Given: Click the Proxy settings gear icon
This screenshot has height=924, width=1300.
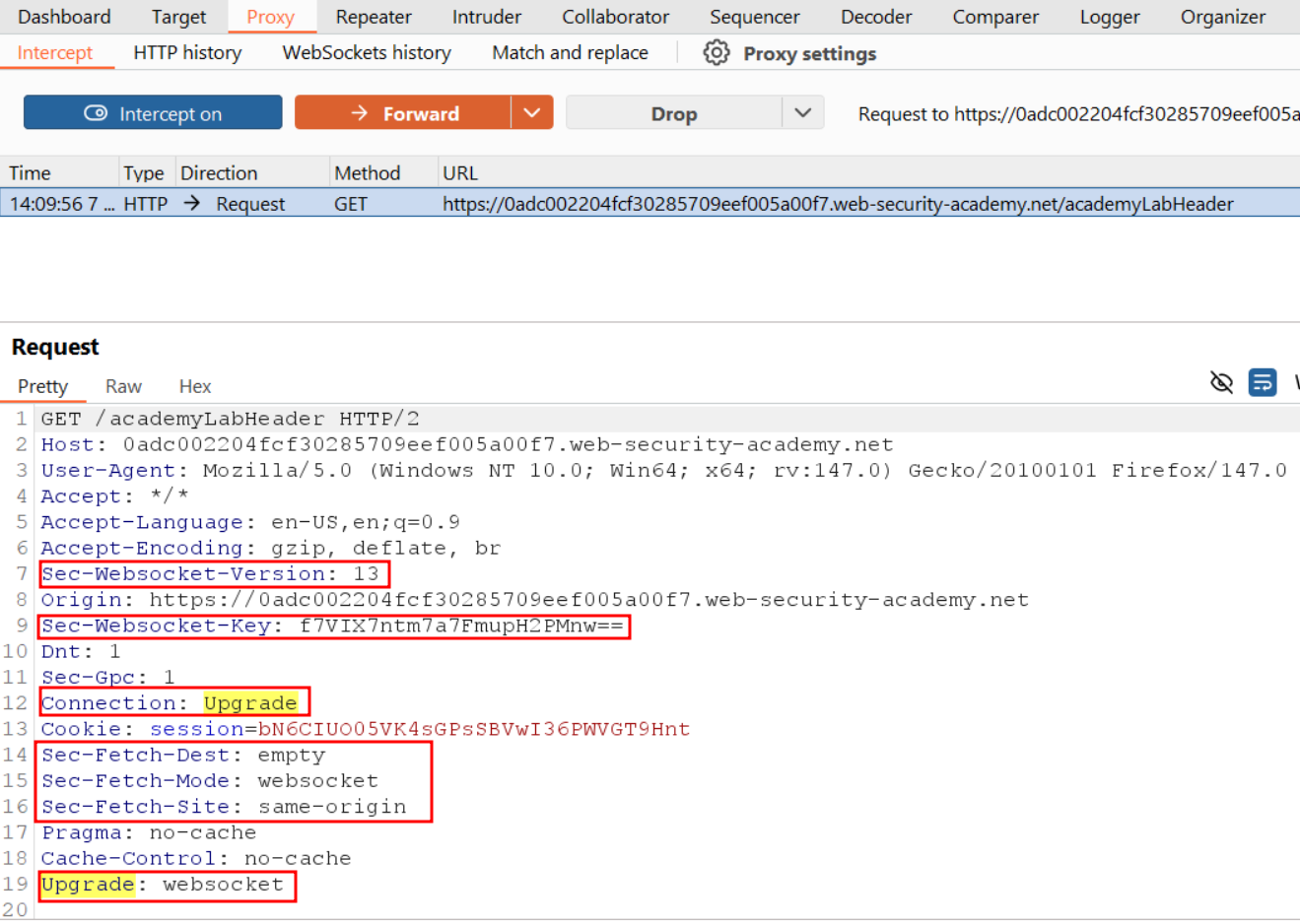Looking at the screenshot, I should click(x=717, y=53).
